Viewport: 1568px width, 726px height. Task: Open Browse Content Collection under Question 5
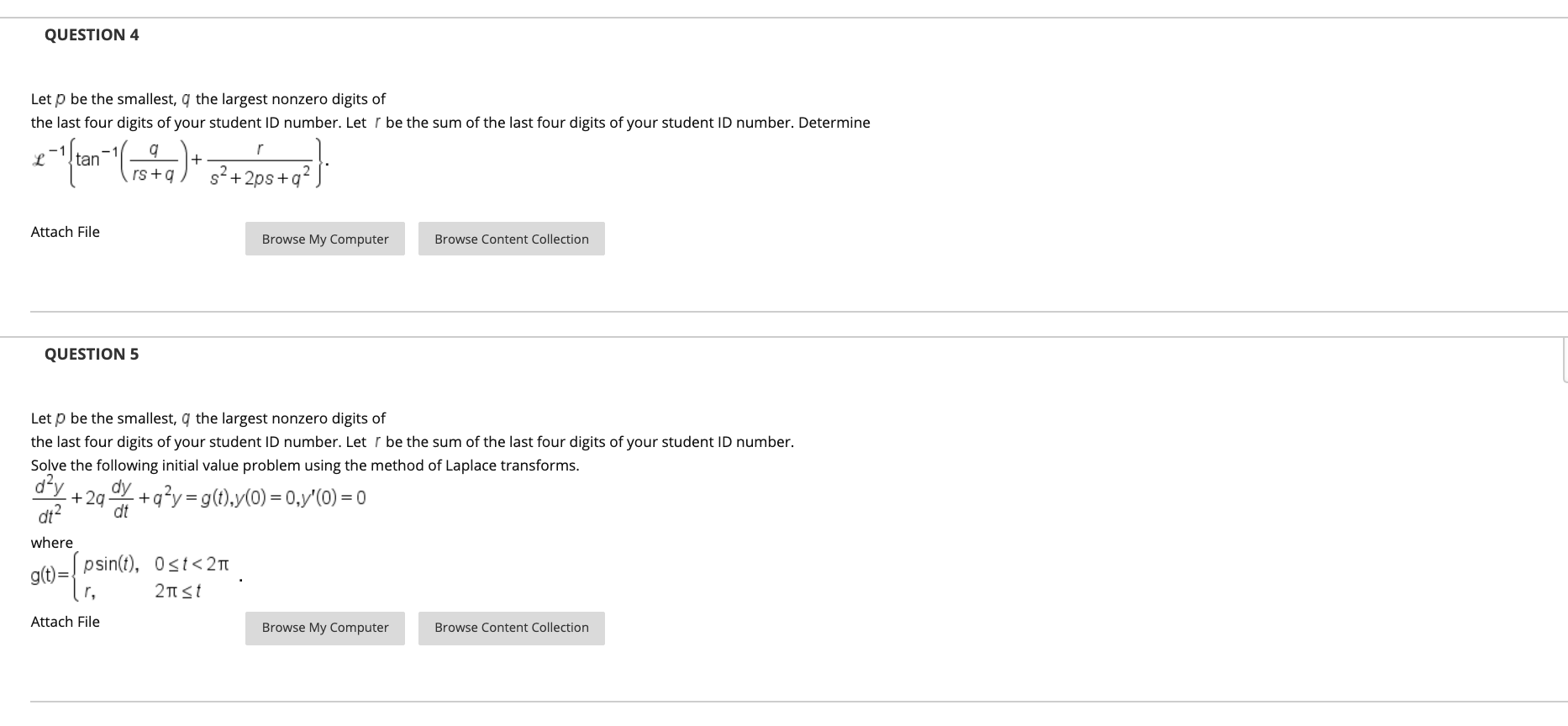tap(511, 628)
